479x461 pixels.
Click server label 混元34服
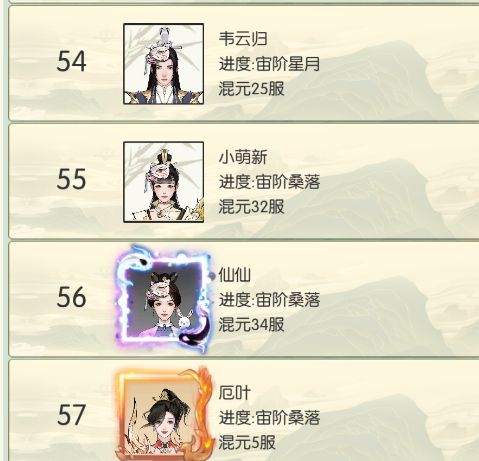click(x=252, y=325)
